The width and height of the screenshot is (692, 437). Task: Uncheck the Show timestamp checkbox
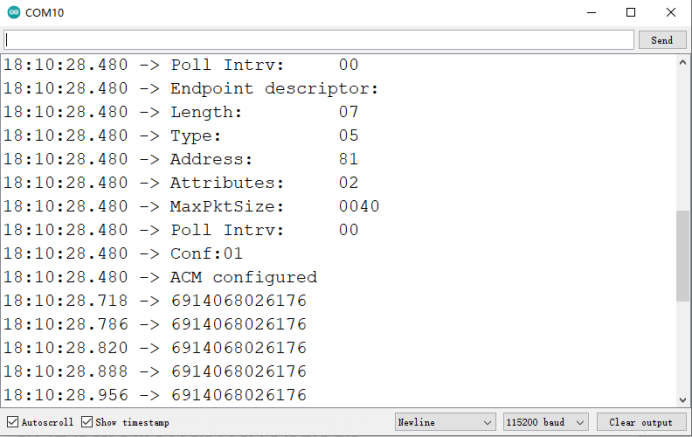click(87, 422)
